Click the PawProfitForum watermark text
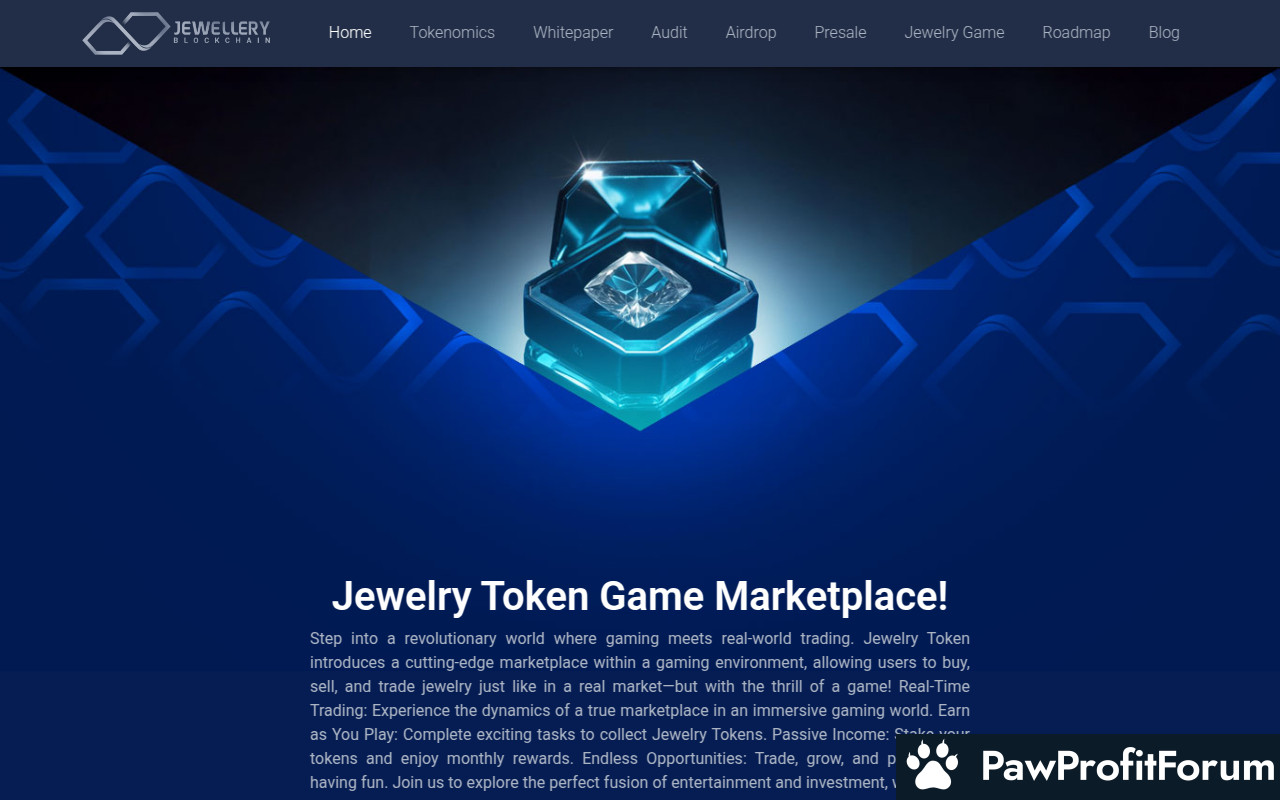The width and height of the screenshot is (1280, 800). pos(1127,767)
